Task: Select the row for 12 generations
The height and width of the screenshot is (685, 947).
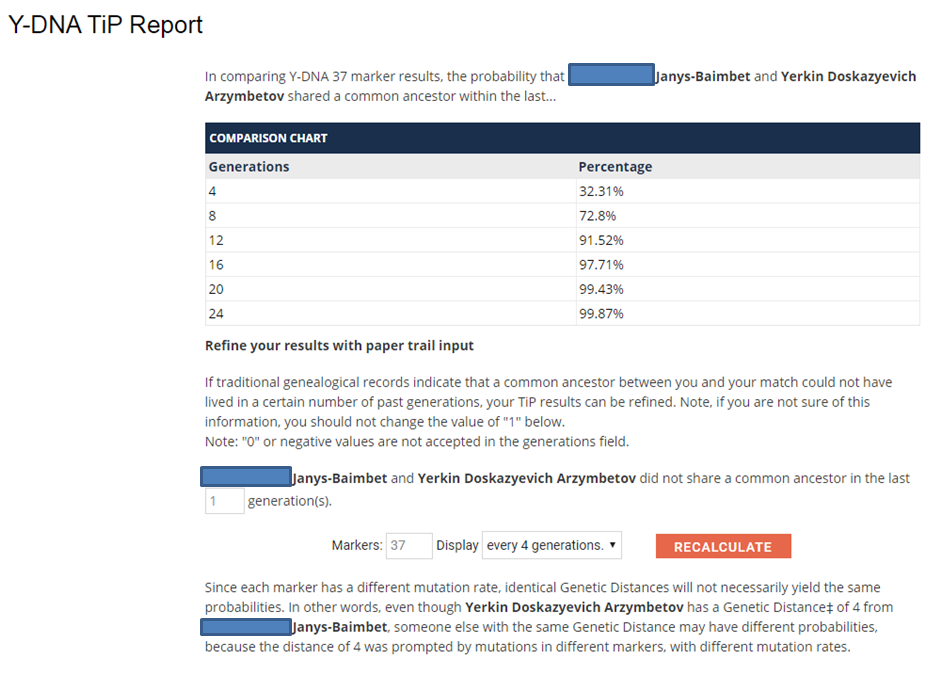Action: click(x=562, y=240)
